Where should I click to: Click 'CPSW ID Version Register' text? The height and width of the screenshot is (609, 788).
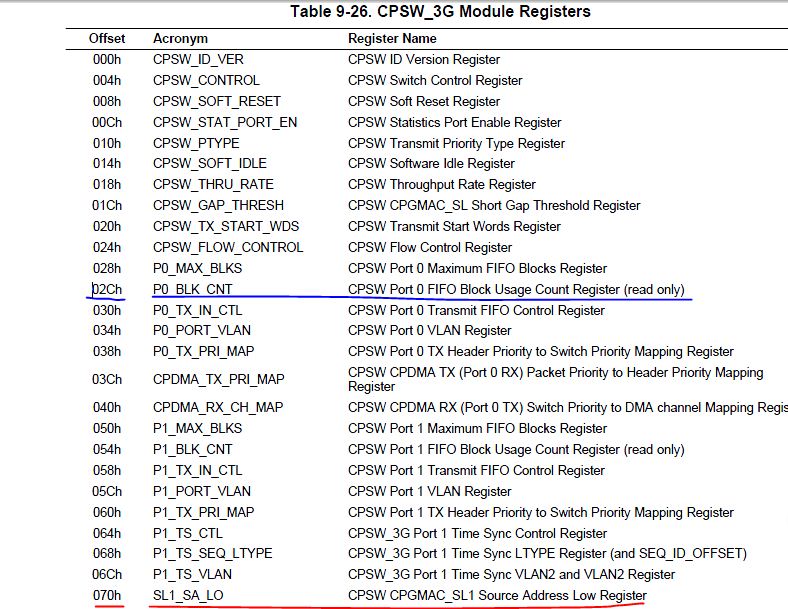click(x=424, y=60)
